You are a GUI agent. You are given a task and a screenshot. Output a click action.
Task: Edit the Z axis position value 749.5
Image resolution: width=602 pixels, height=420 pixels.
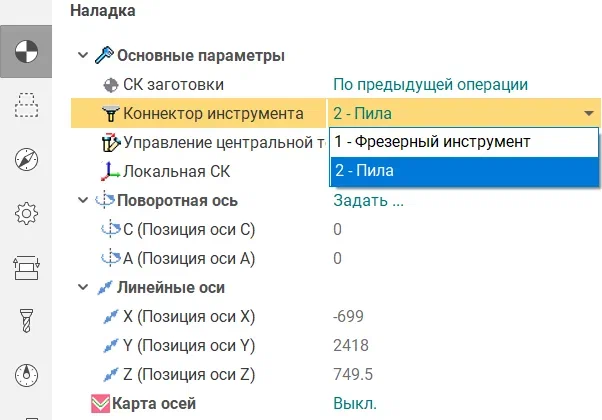coord(353,374)
